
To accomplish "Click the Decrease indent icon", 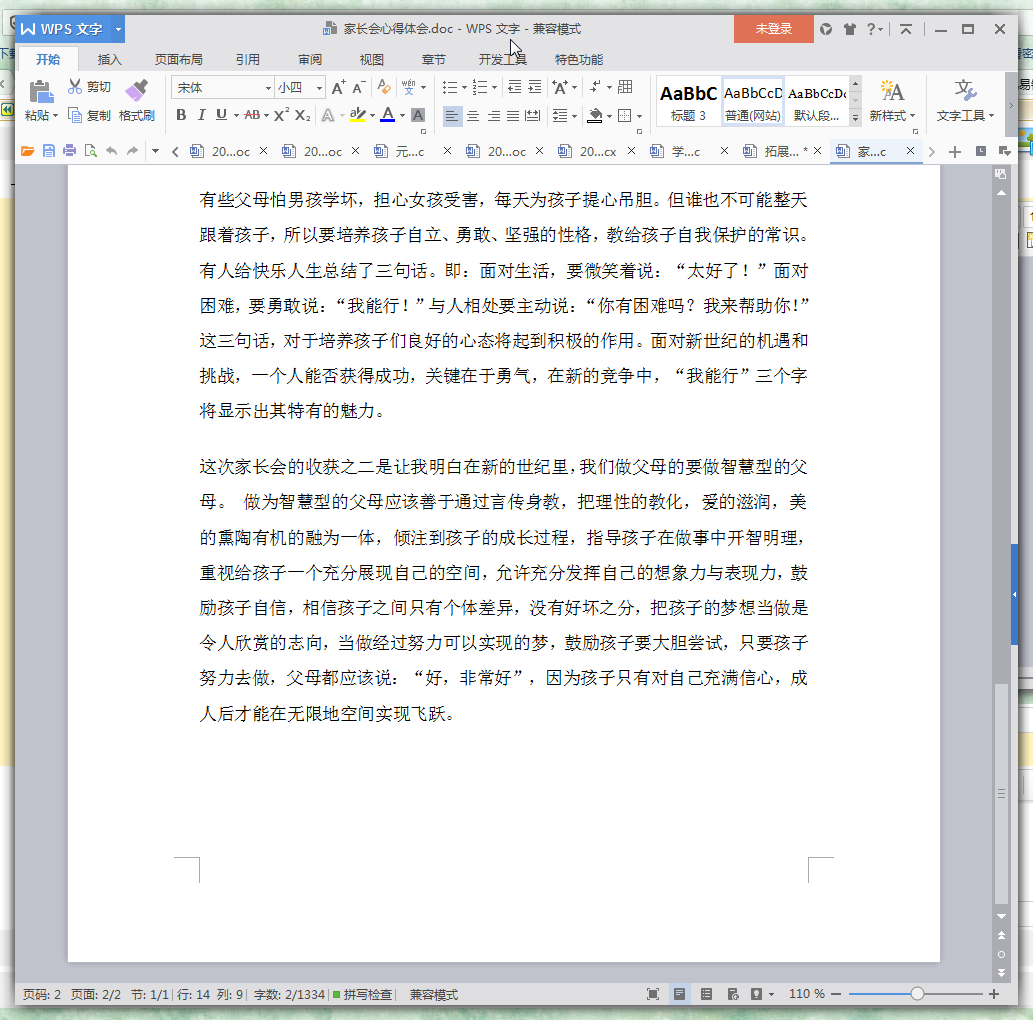I will pyautogui.click(x=515, y=87).
